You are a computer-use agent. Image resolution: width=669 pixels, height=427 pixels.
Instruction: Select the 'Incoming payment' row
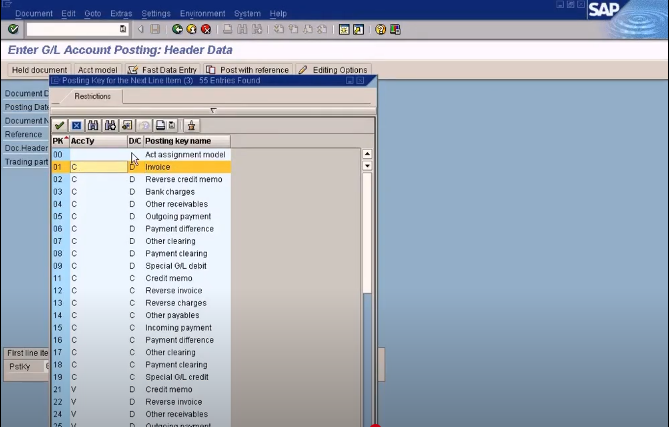coord(141,328)
